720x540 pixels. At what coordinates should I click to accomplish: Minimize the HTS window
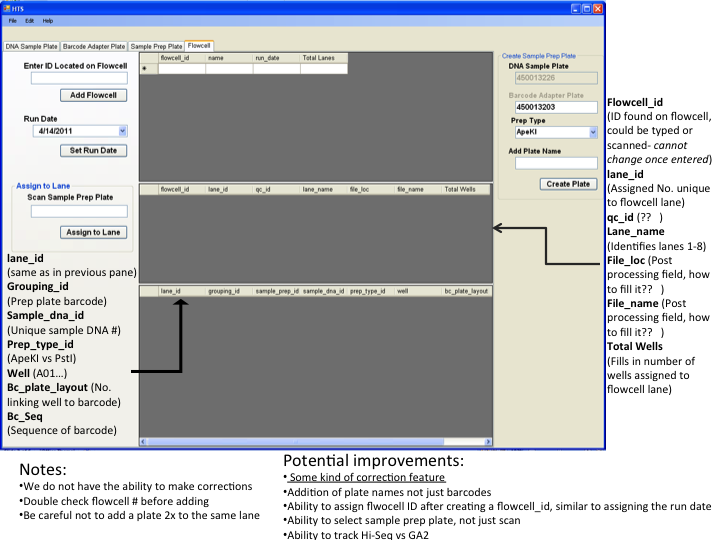pyautogui.click(x=576, y=8)
